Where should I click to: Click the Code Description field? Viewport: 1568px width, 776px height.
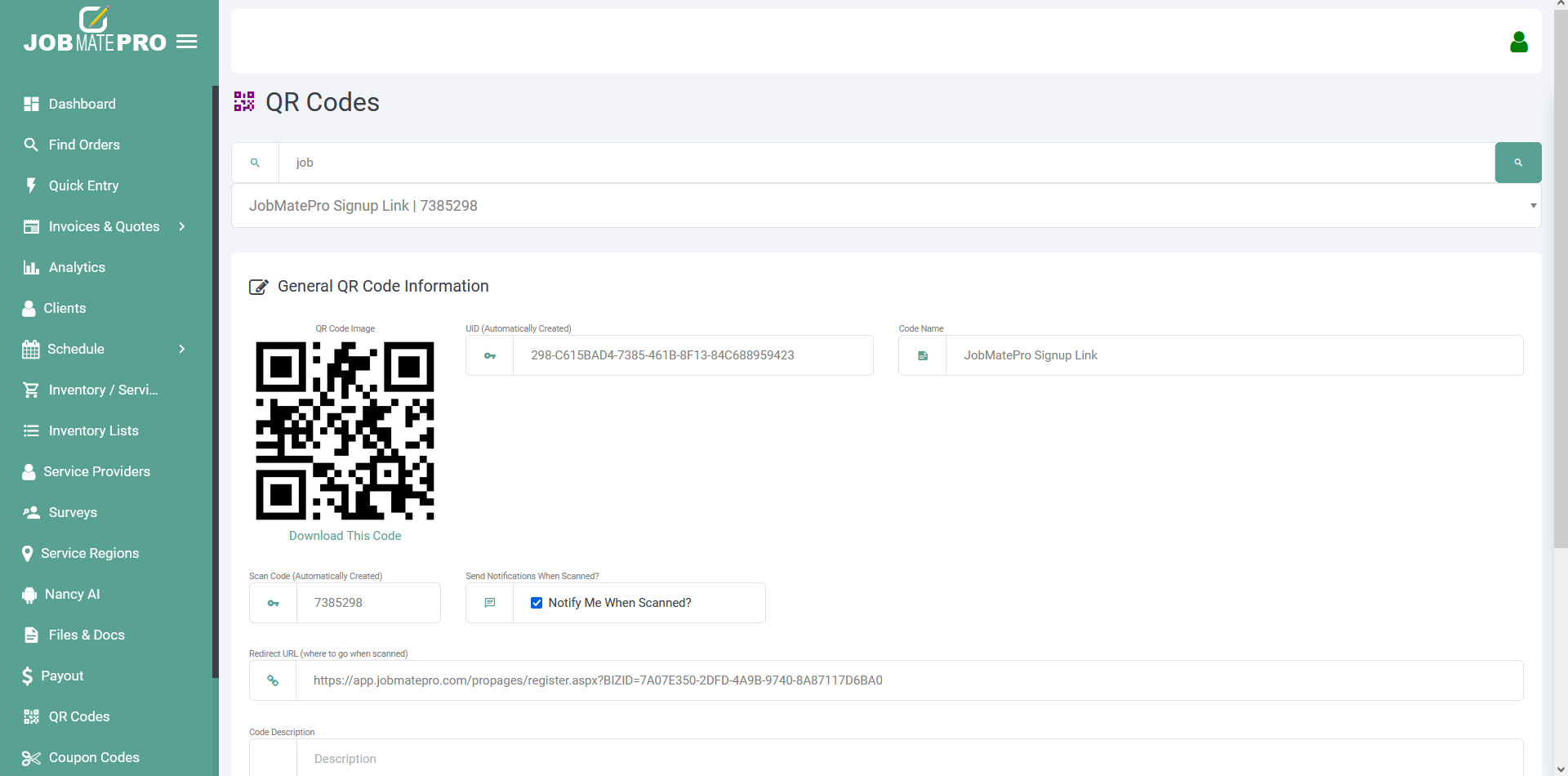point(909,758)
